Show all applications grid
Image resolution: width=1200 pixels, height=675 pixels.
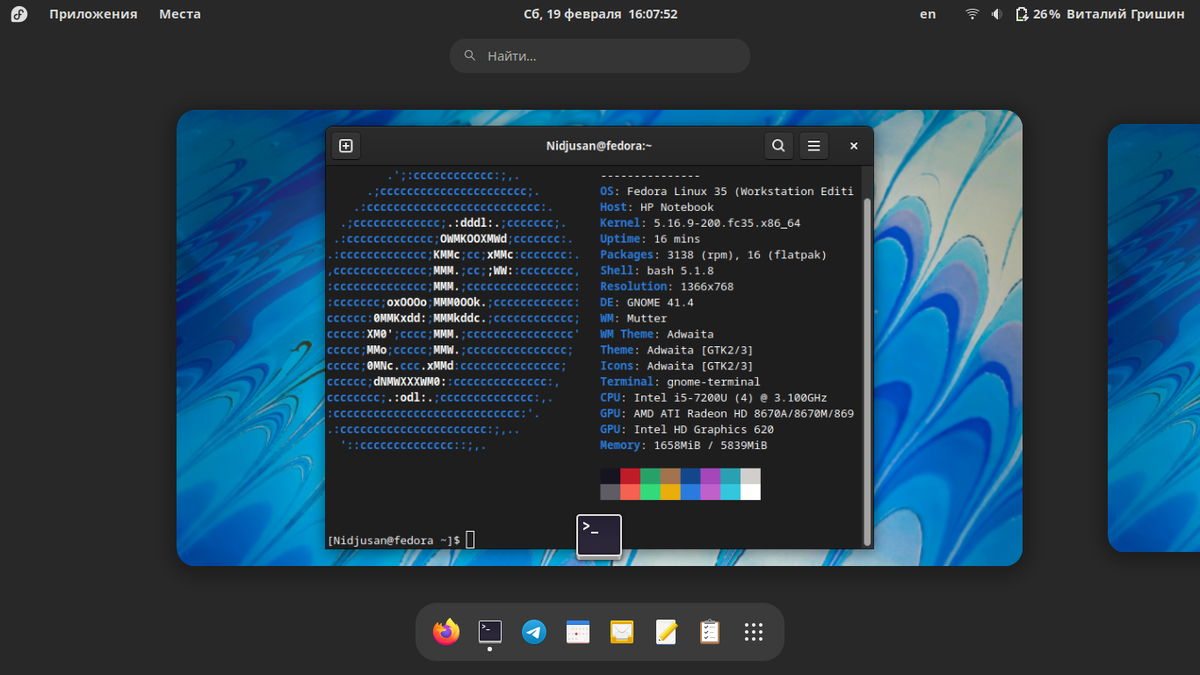pos(754,632)
